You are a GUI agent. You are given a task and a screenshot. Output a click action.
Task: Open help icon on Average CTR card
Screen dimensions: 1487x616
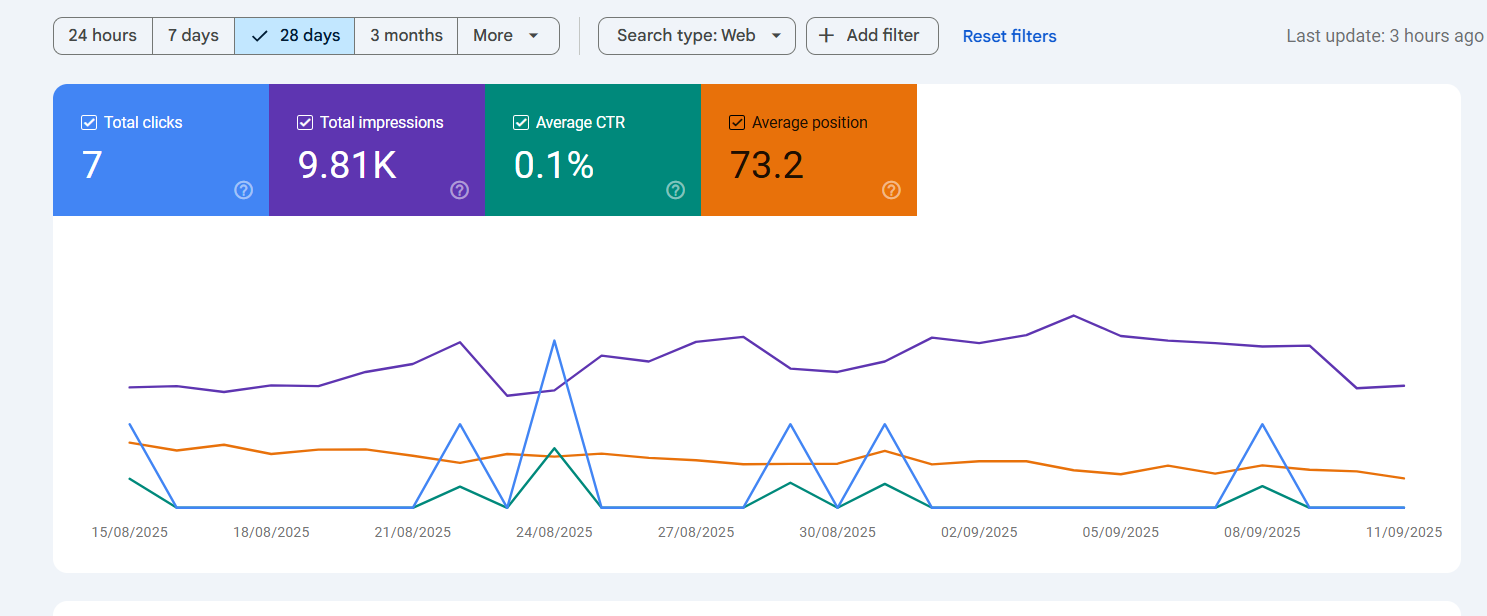675,190
